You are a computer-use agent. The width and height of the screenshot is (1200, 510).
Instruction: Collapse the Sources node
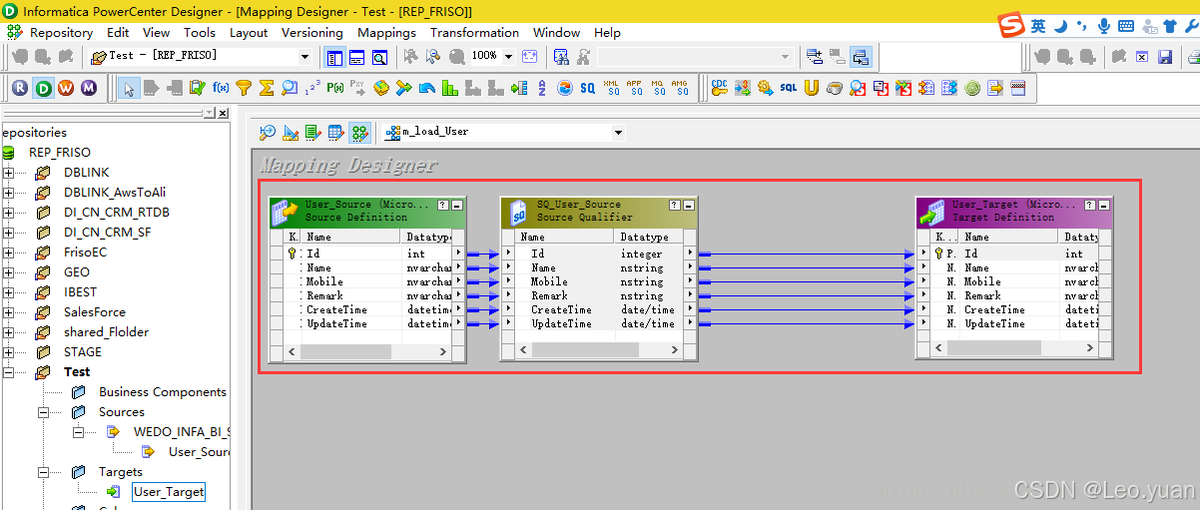pyautogui.click(x=44, y=412)
